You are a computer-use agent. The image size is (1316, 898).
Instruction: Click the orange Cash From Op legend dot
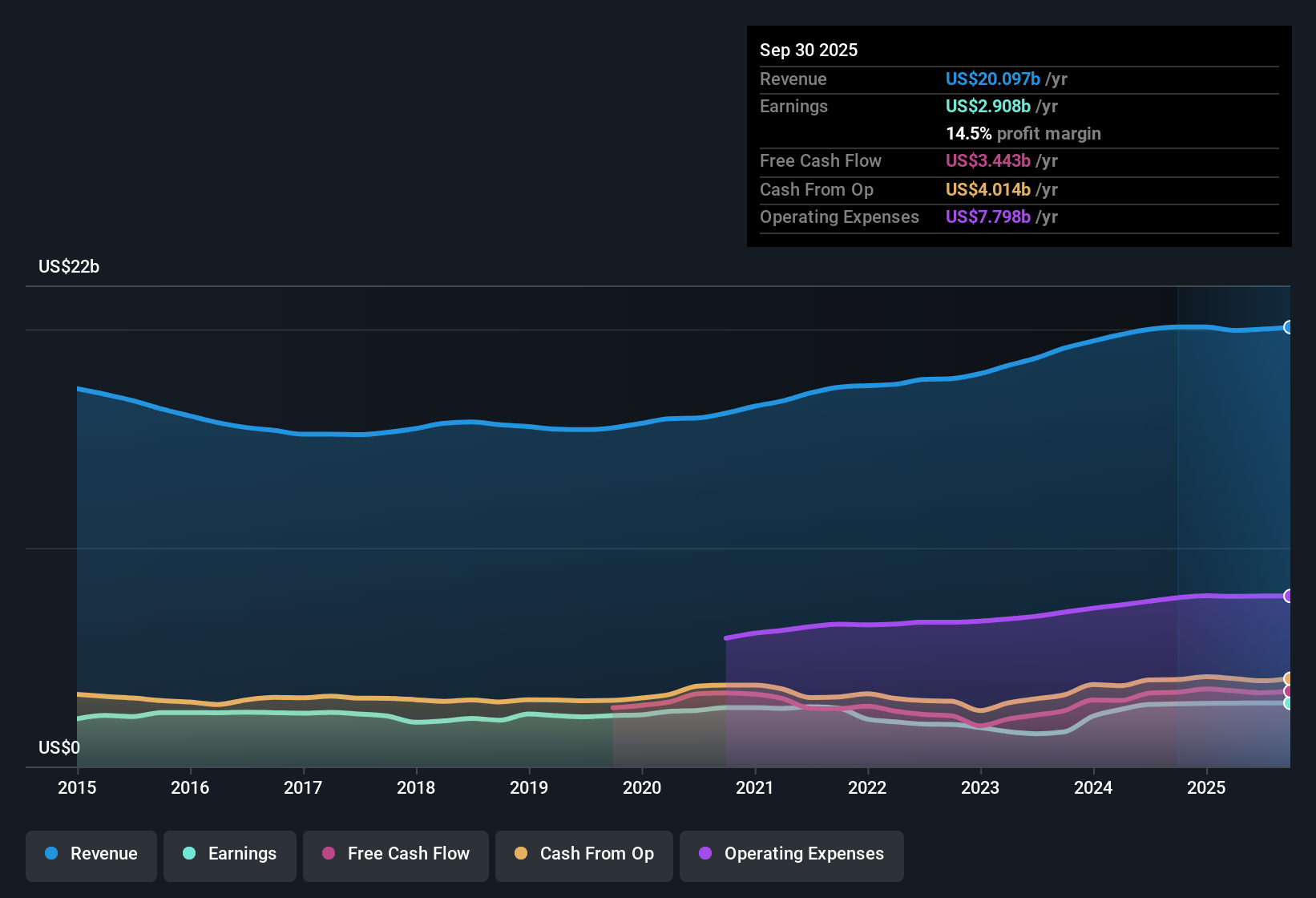tap(521, 854)
